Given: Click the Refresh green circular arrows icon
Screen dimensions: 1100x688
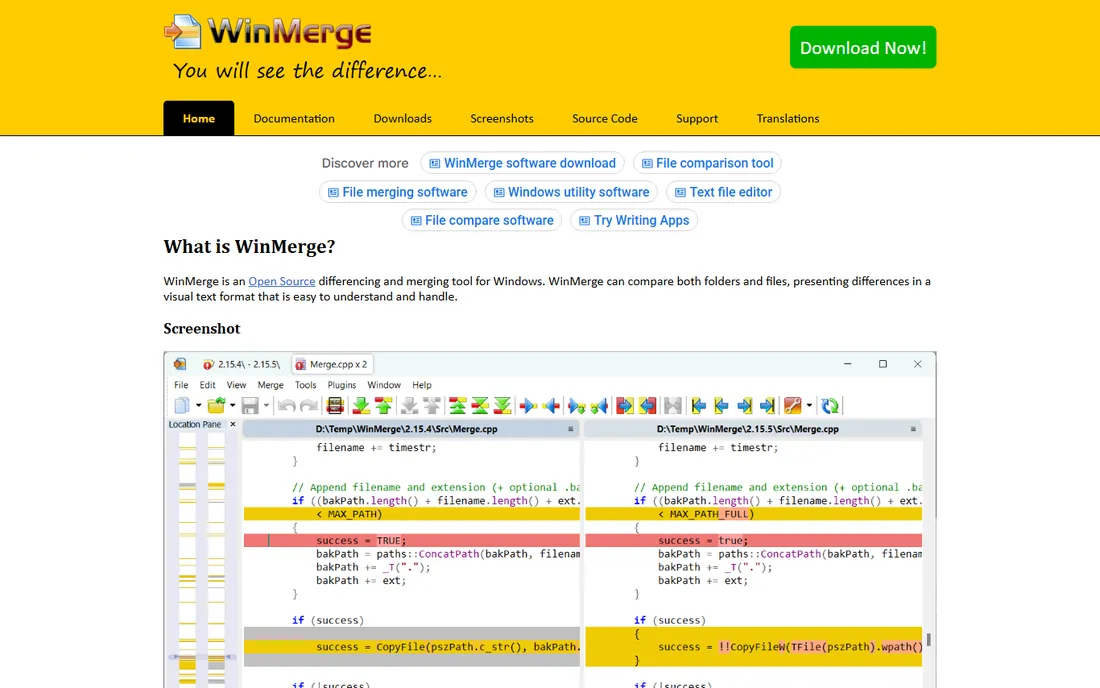Looking at the screenshot, I should point(831,405).
